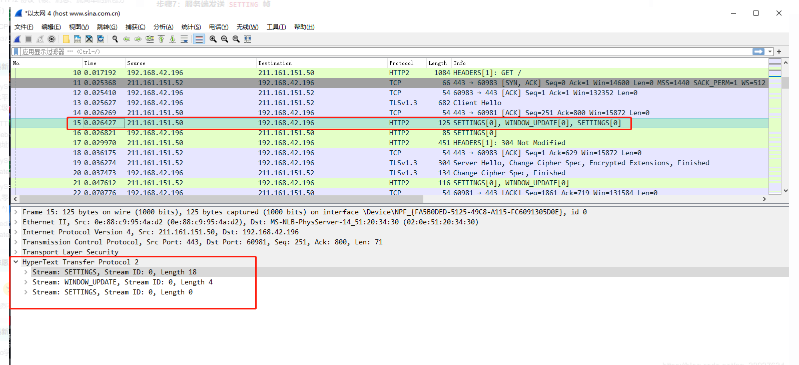The width and height of the screenshot is (799, 365).
Task: Sort by the Source column header
Action: tap(191, 63)
